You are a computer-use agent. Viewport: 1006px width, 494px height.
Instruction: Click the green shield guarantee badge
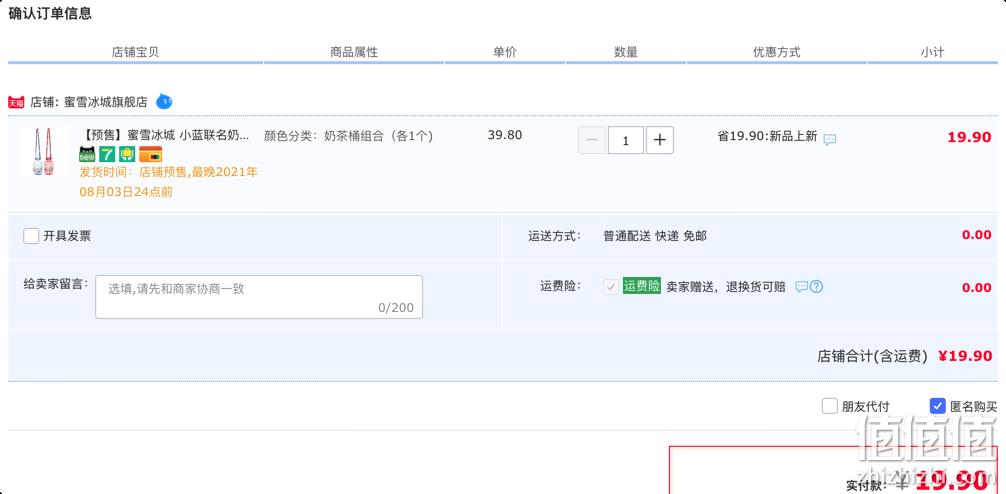coord(127,154)
